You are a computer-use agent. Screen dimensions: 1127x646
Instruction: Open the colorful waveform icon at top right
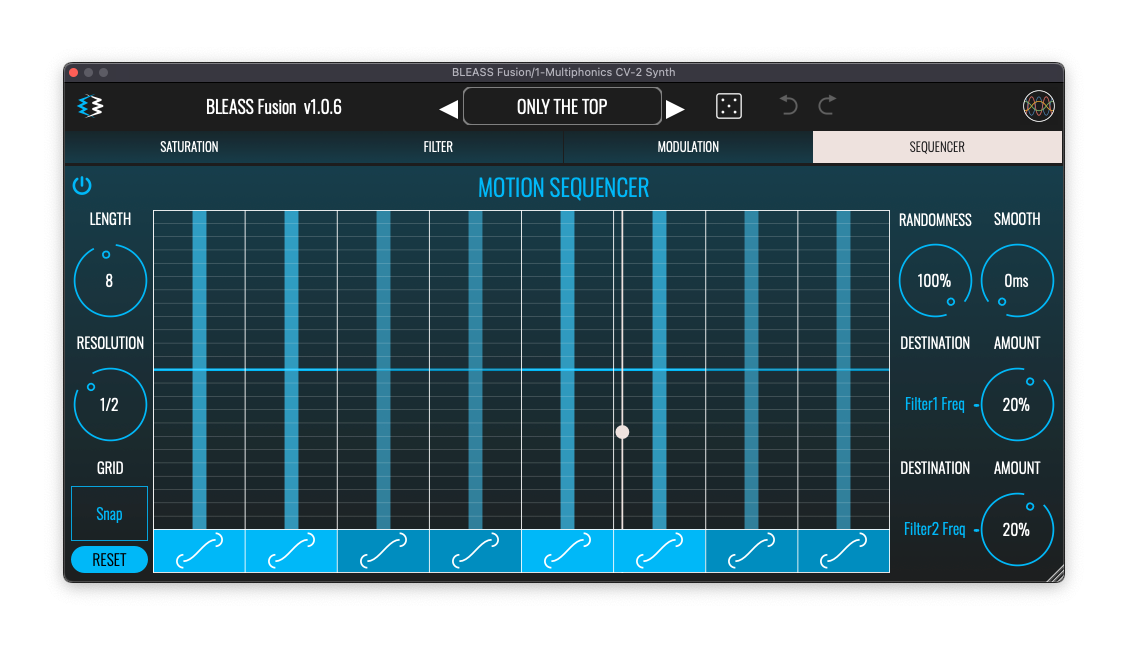tap(1039, 106)
